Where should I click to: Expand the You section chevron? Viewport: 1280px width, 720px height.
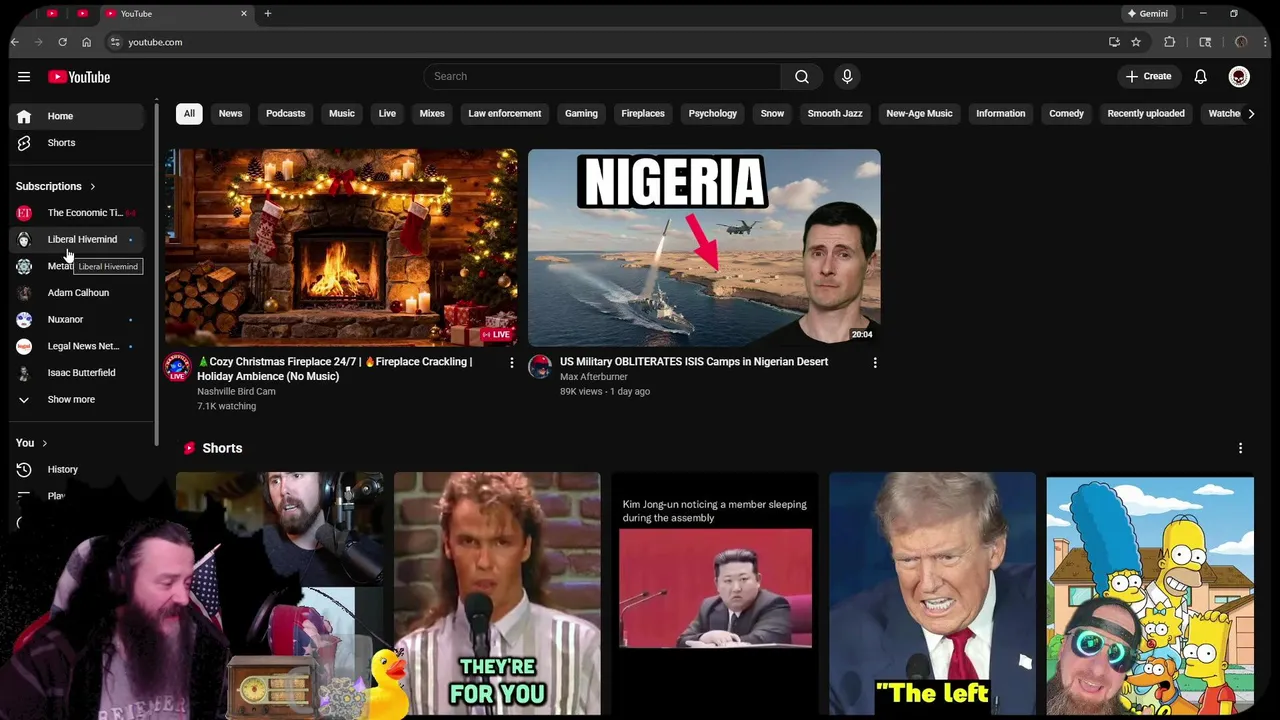point(44,443)
